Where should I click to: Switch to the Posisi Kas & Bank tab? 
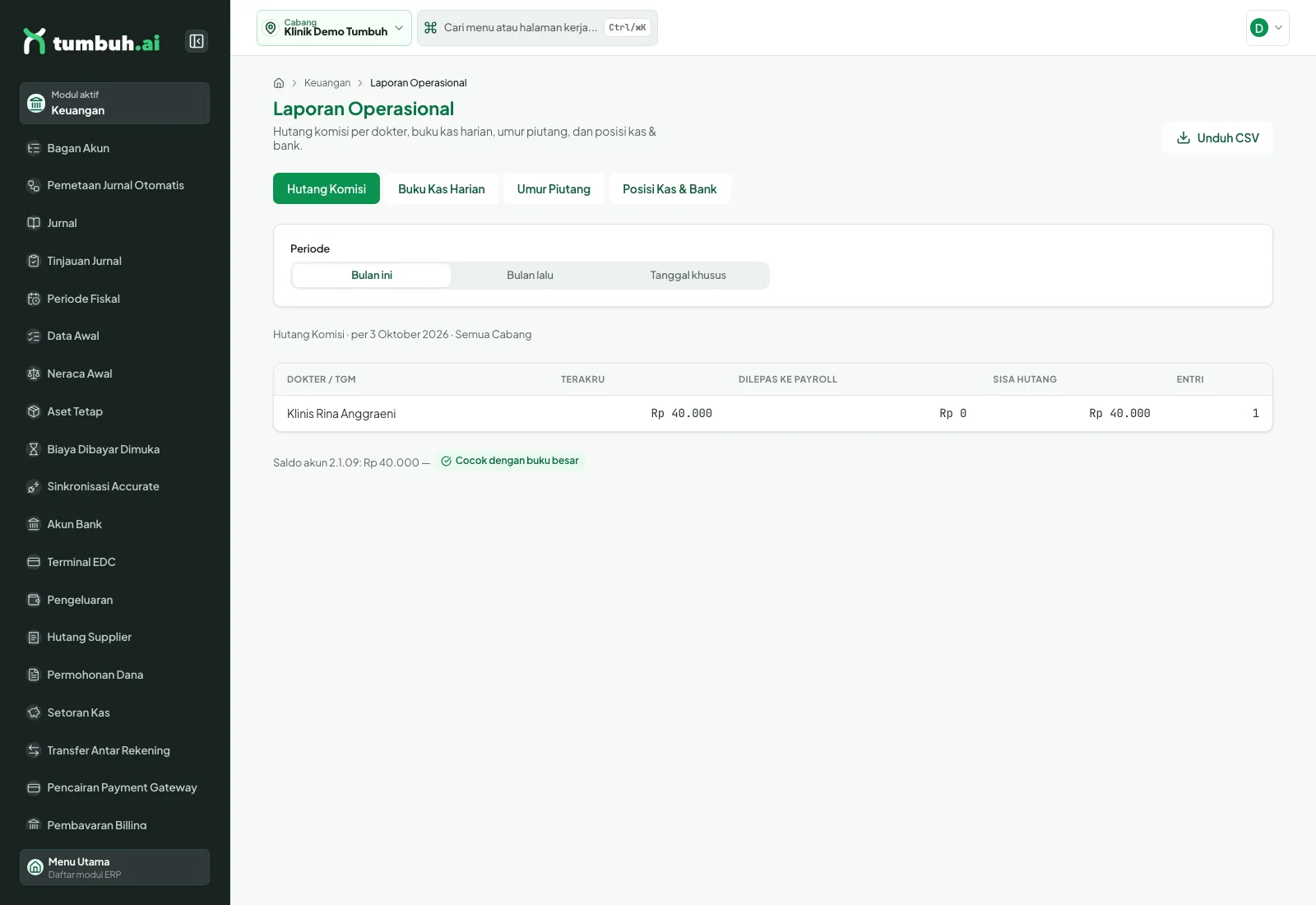[x=670, y=188]
